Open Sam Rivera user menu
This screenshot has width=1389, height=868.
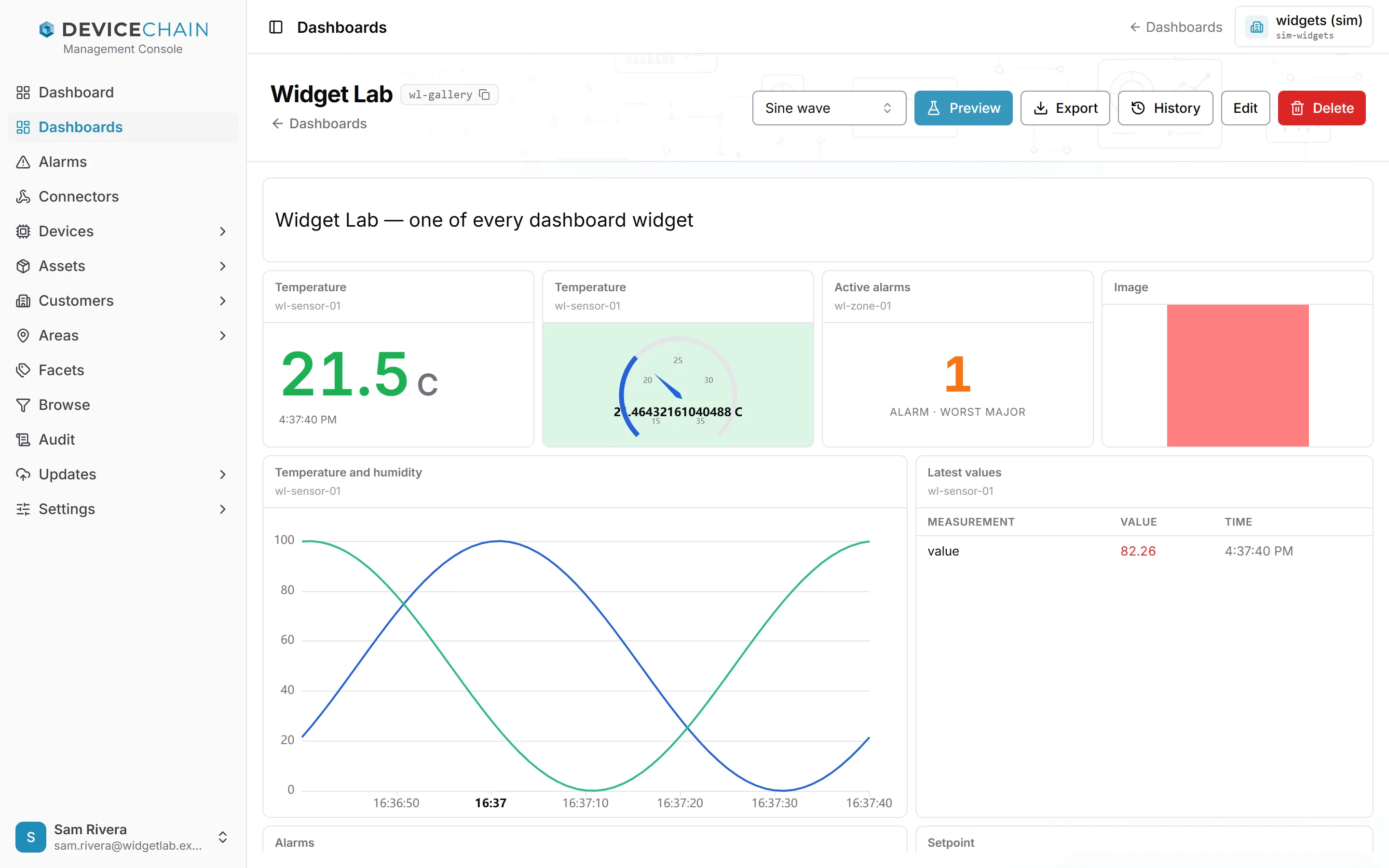[123, 837]
